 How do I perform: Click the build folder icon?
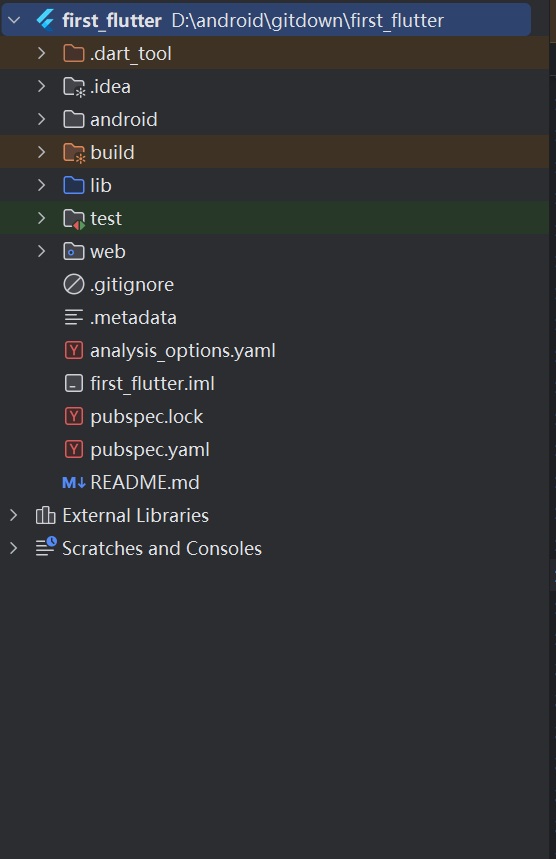pos(73,153)
